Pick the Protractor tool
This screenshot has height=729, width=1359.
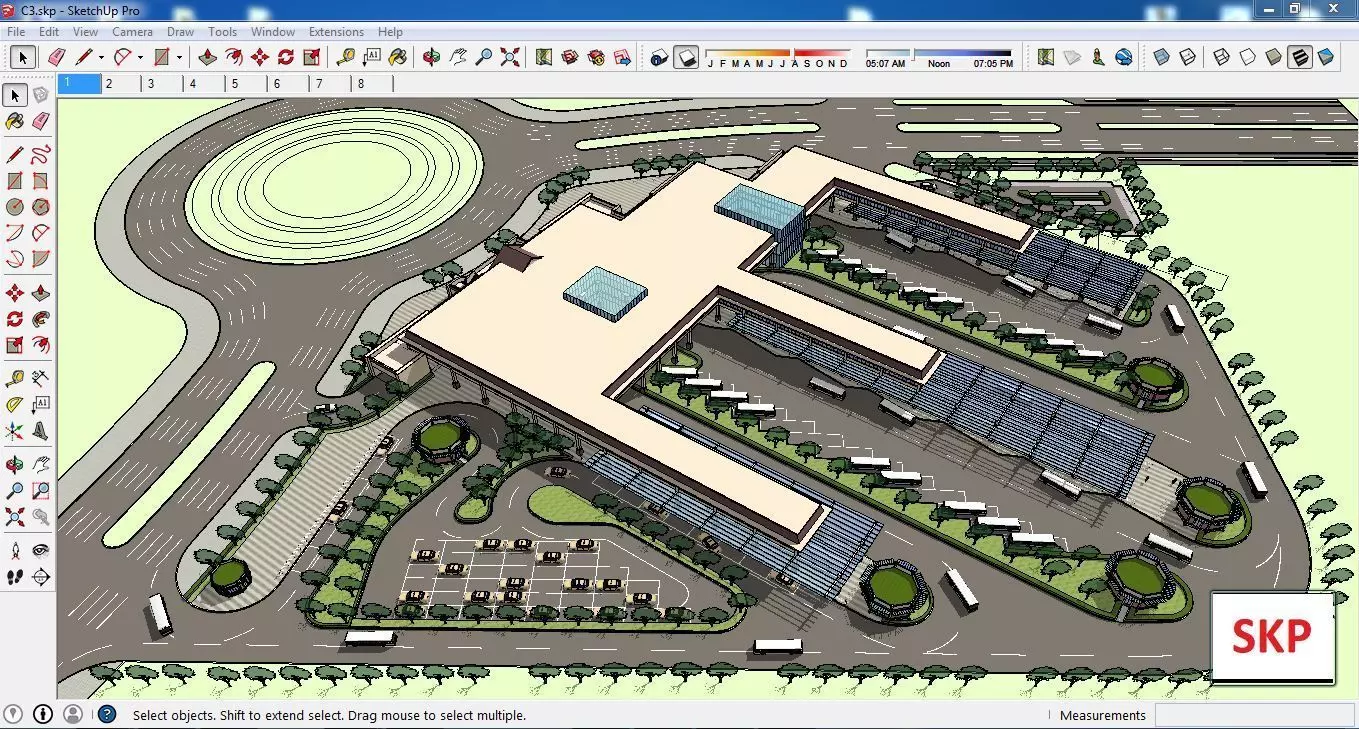15,405
